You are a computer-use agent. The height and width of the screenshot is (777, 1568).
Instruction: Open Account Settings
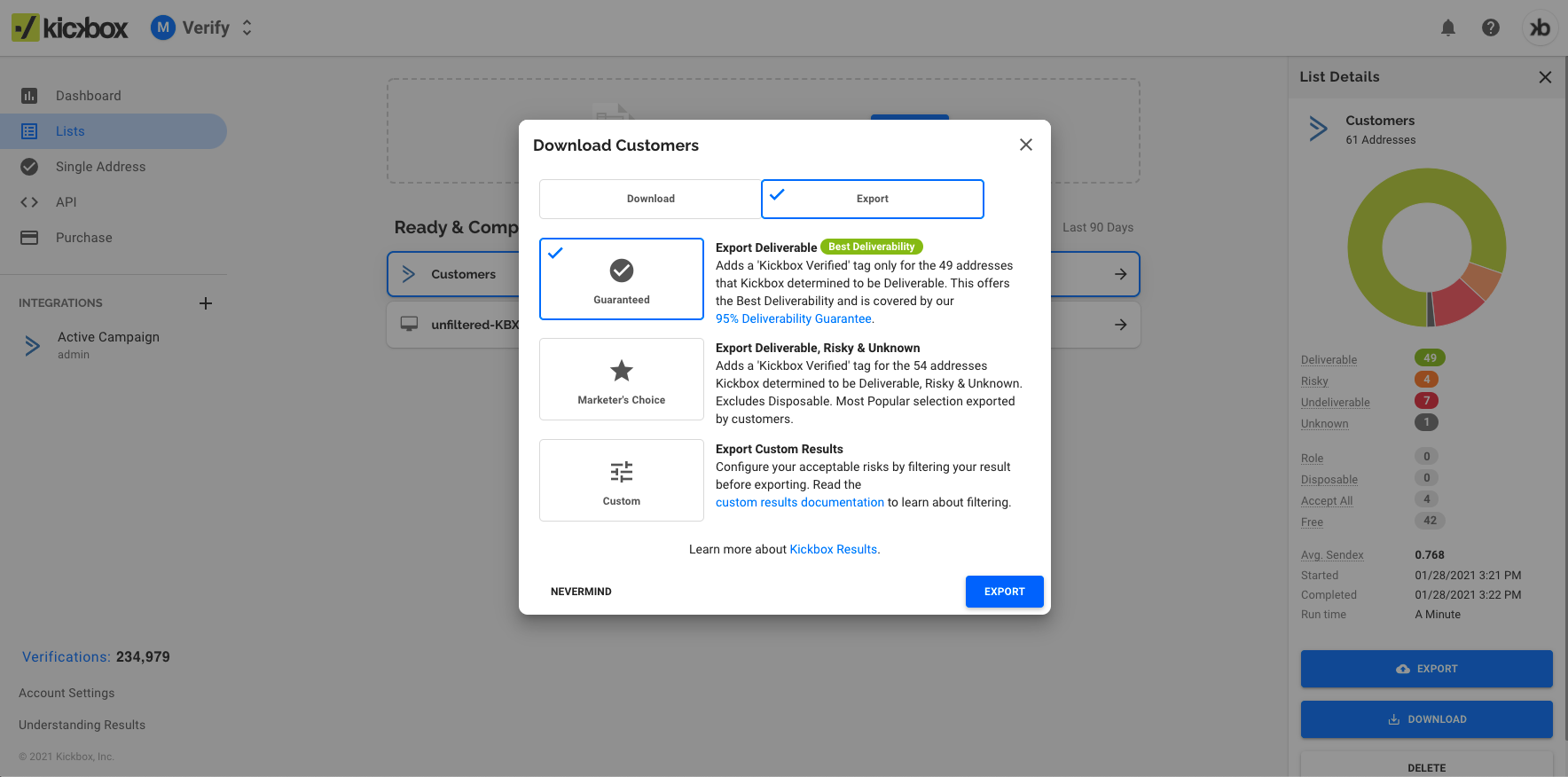click(x=67, y=693)
